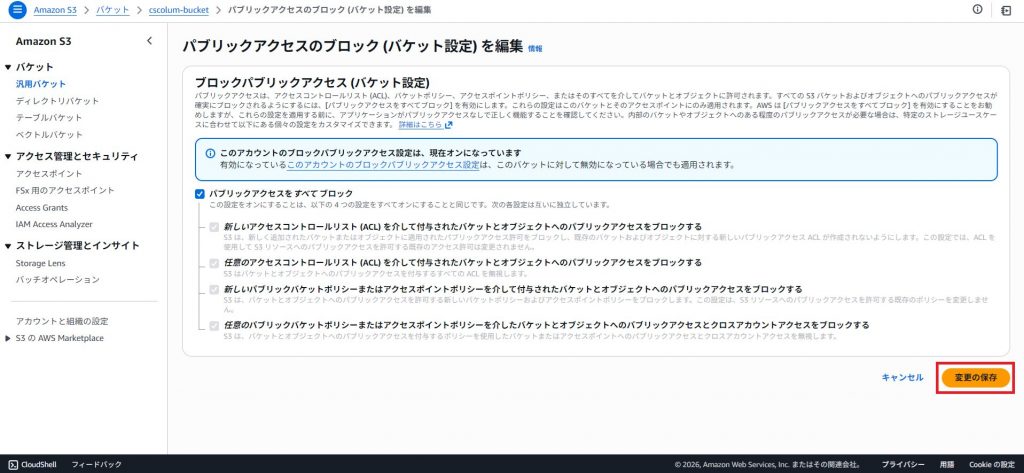Save changes with 変更の保存 button

[975, 377]
